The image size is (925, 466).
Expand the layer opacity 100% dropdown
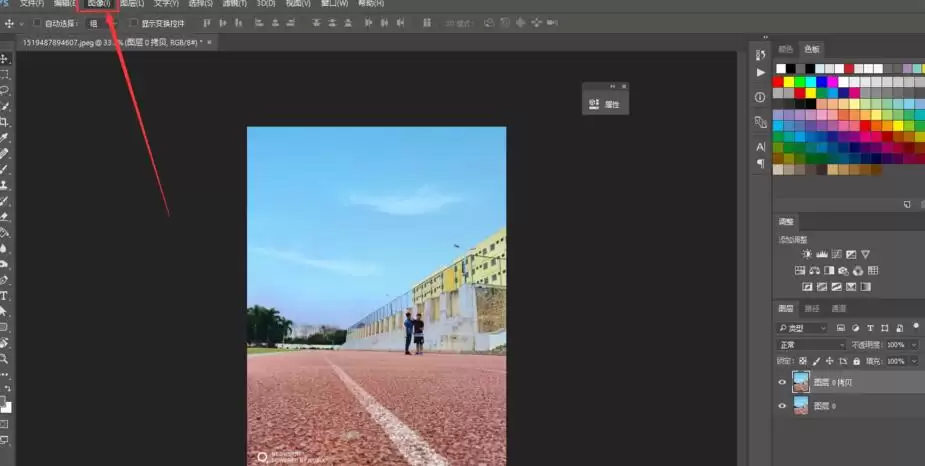coord(901,344)
